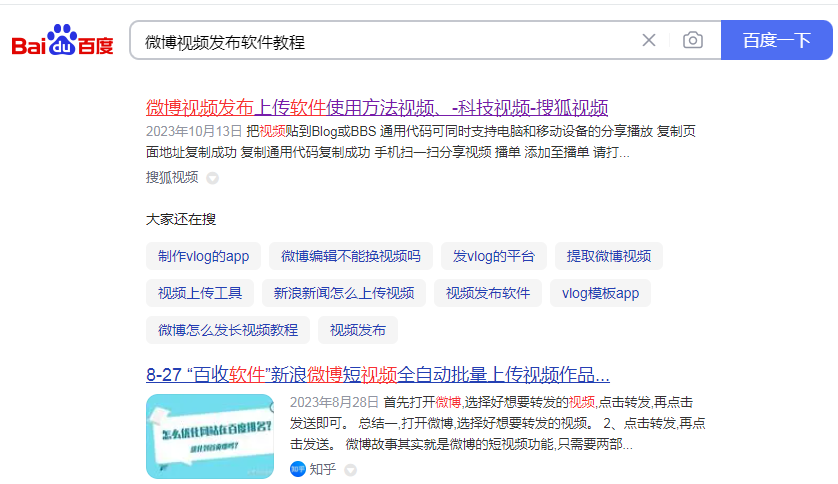Screen dimensions: 838x484
Task: Select suggestion 视频发布软件
Action: point(488,293)
